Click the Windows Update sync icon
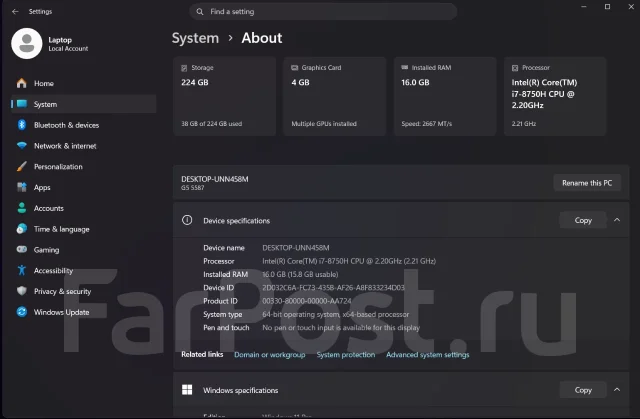This screenshot has height=419, width=640. pos(22,312)
